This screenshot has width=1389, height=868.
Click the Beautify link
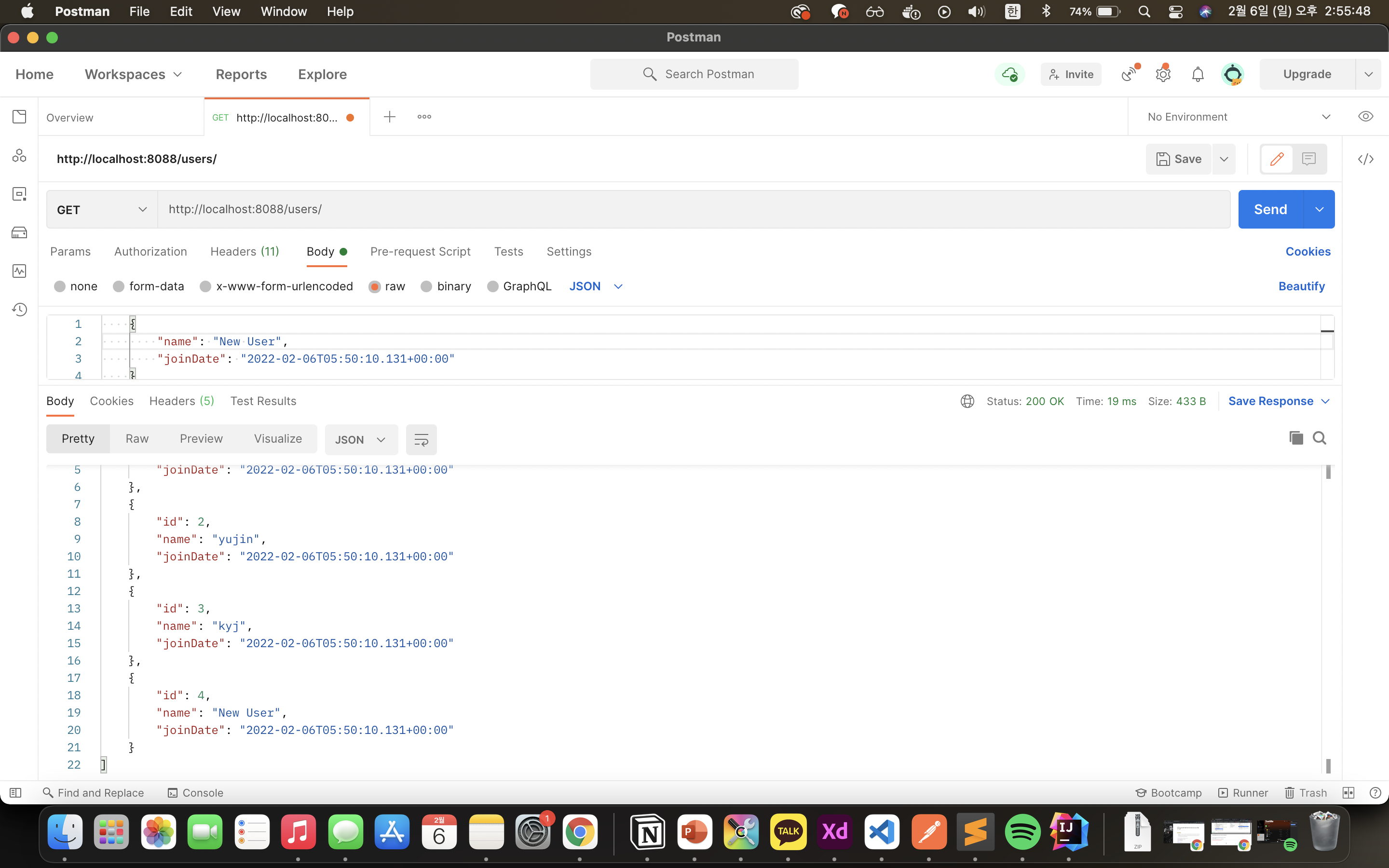pos(1301,286)
